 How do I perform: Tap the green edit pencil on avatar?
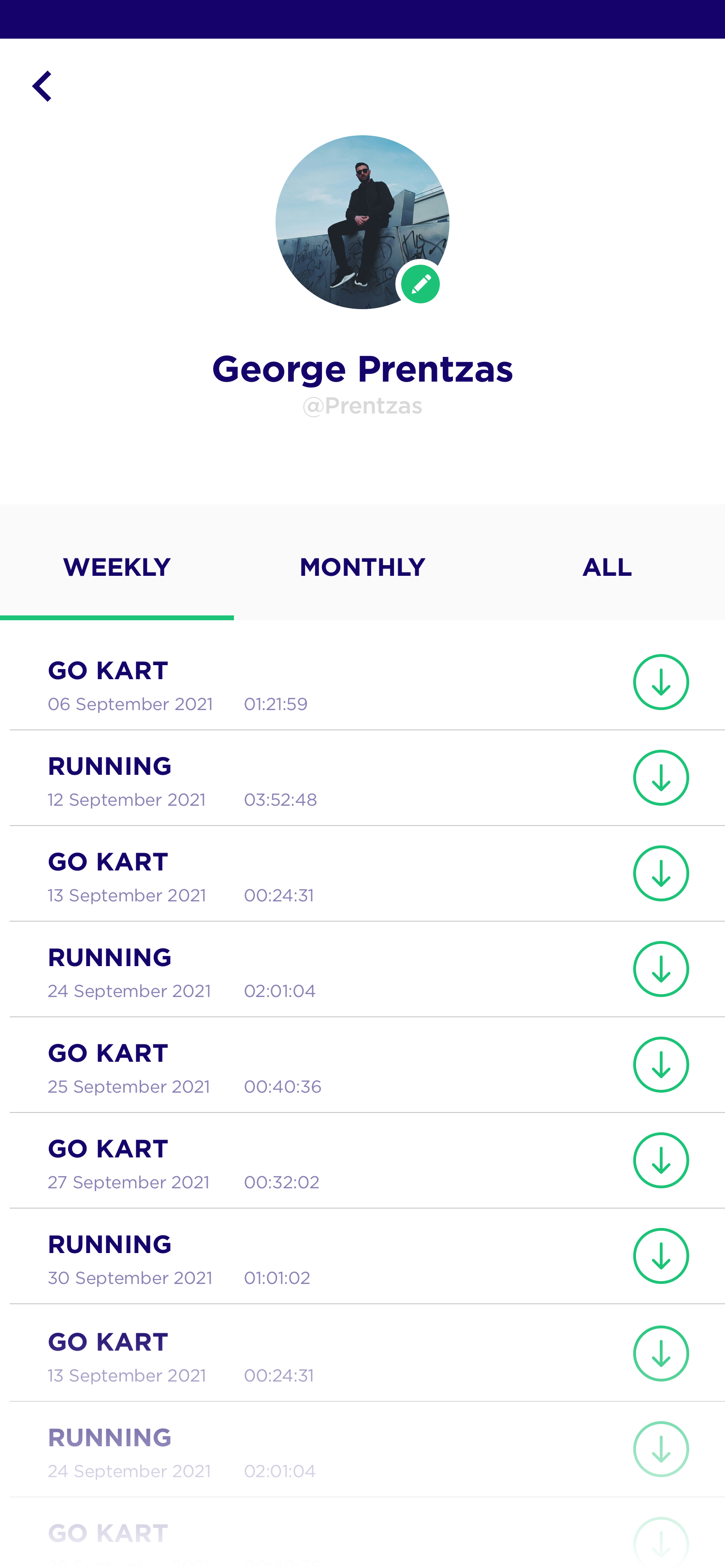coord(420,284)
